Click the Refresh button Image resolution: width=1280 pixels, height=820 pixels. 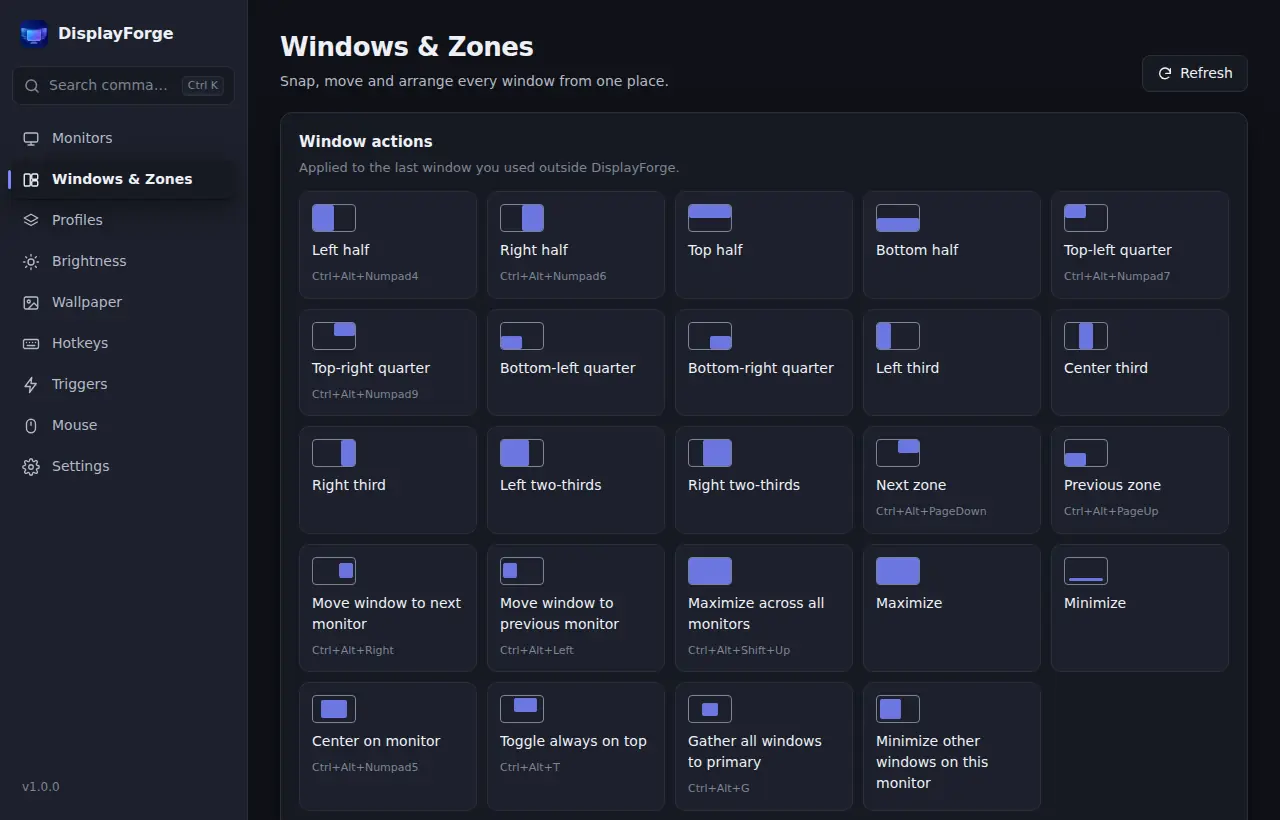pyautogui.click(x=1195, y=73)
